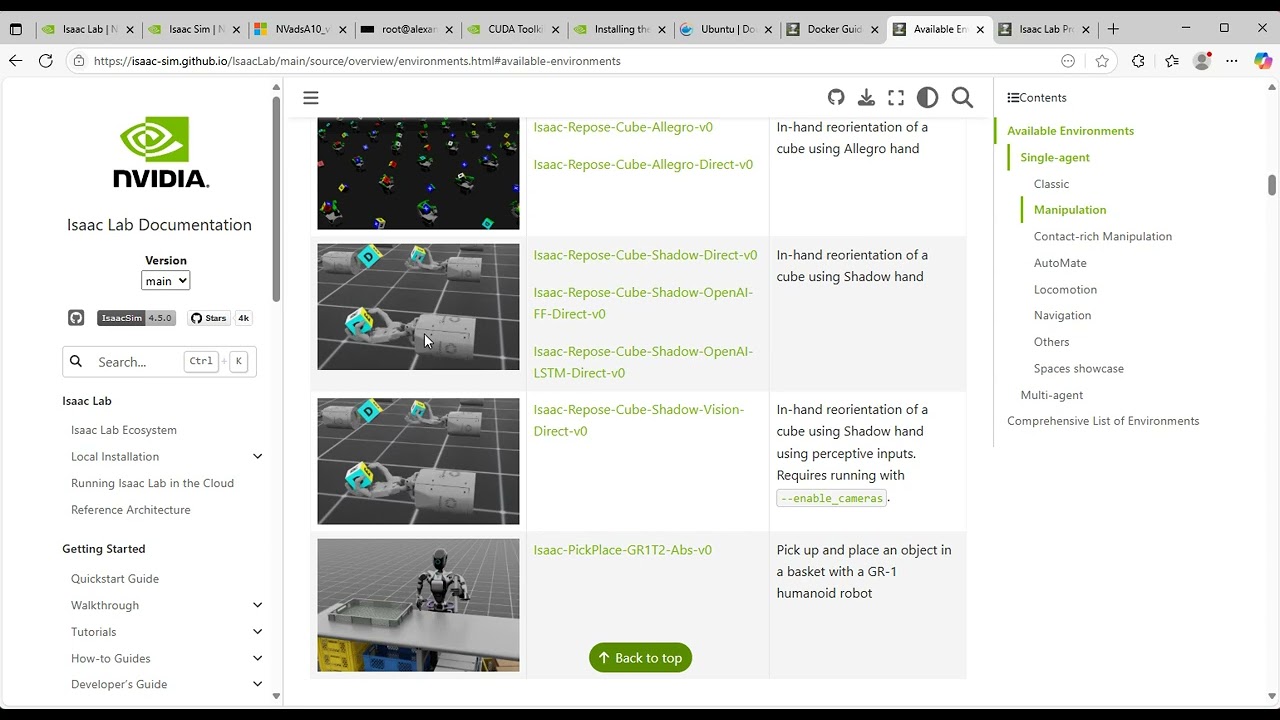This screenshot has width=1280, height=720.
Task: Open Isaac-Repose-Cube-Allegro-Direct-v0 link
Action: point(643,164)
